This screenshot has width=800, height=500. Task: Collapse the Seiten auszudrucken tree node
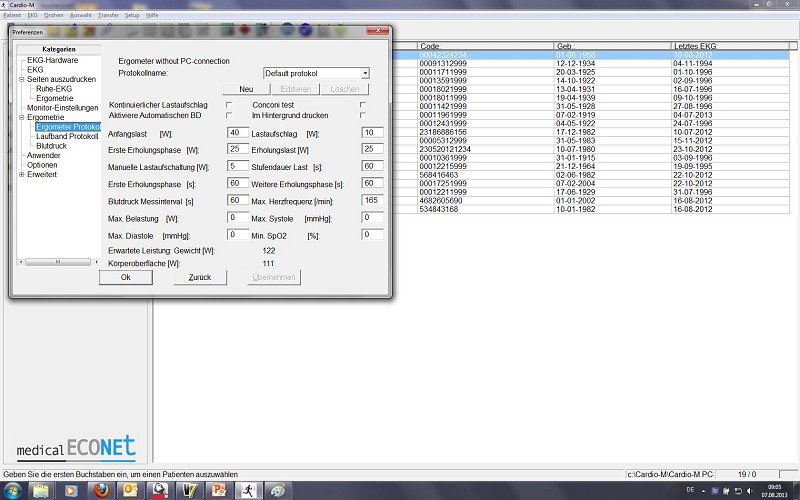22,79
